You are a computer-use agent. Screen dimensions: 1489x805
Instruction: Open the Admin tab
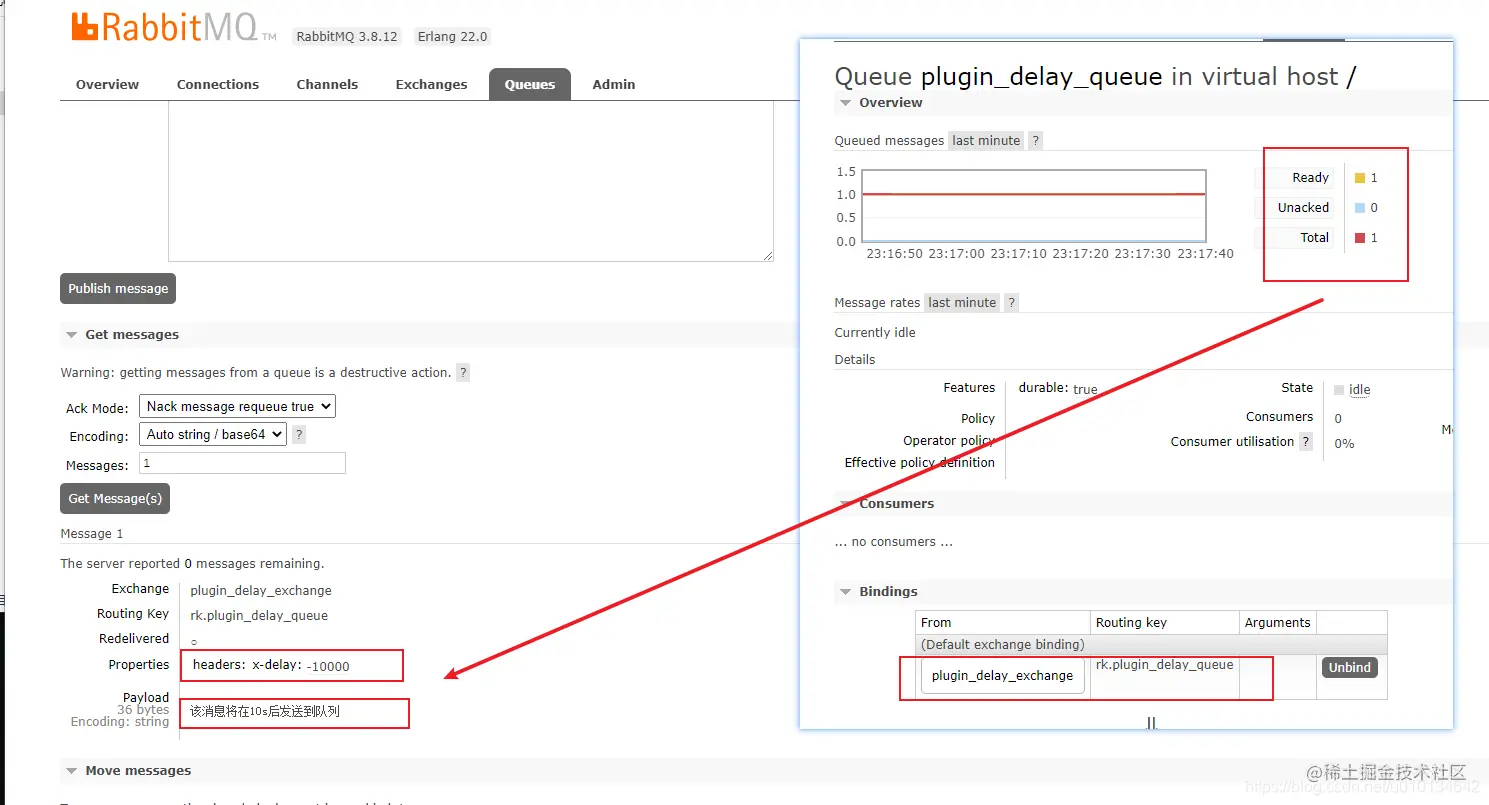coord(614,84)
